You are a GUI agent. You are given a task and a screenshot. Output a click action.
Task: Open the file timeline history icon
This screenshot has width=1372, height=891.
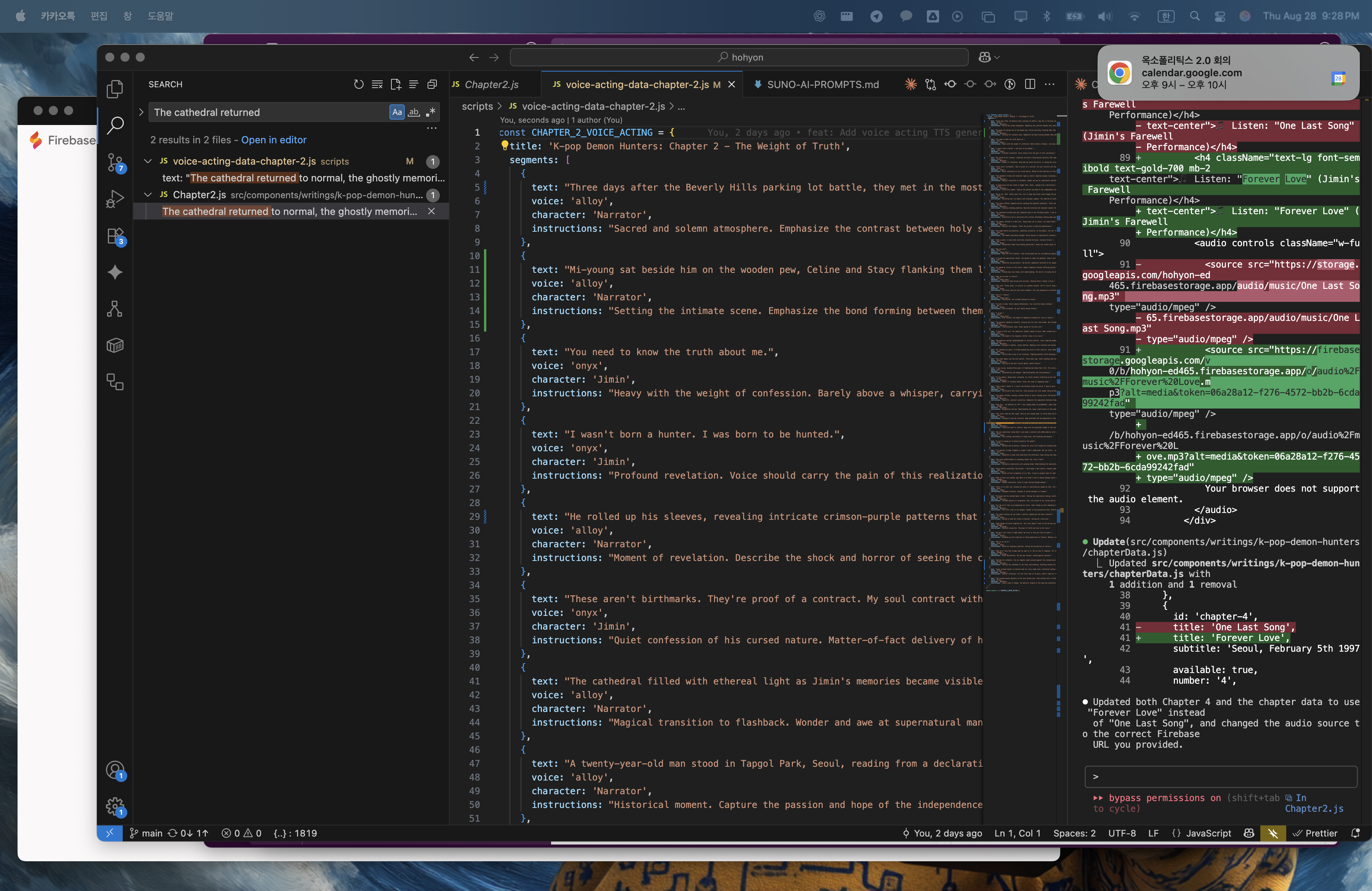point(1010,84)
